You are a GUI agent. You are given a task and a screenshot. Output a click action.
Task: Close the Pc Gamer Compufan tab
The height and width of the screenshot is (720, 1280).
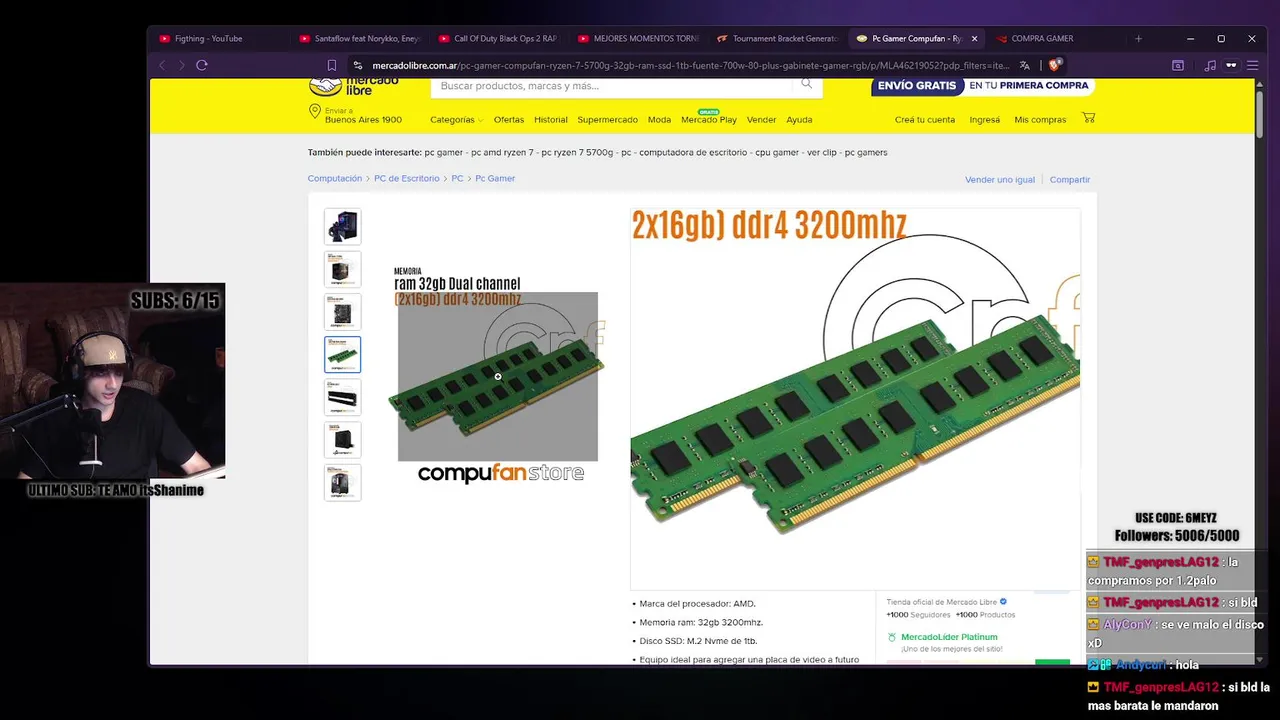(974, 38)
